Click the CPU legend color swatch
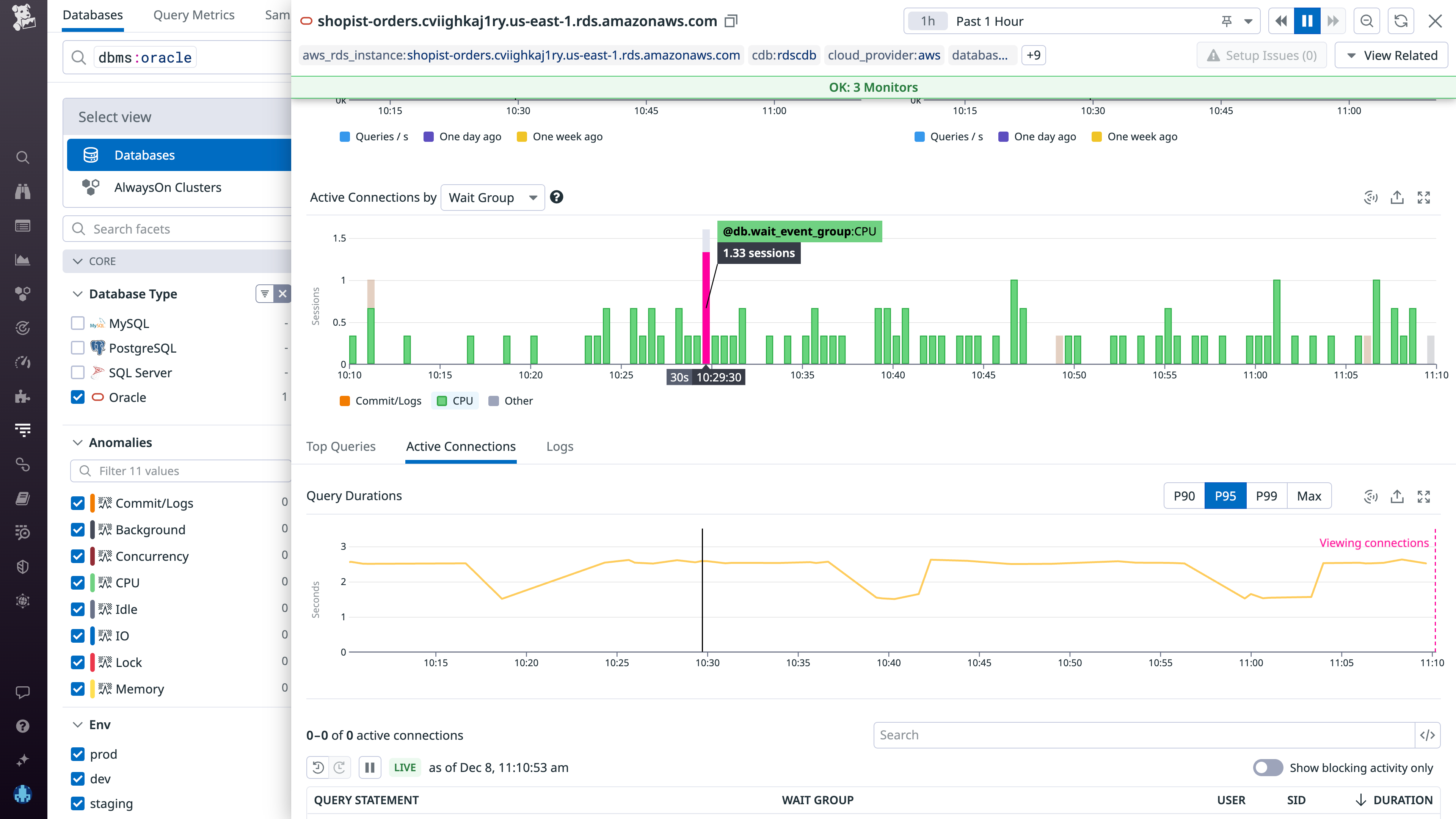Viewport: 1456px width, 819px height. click(x=442, y=400)
